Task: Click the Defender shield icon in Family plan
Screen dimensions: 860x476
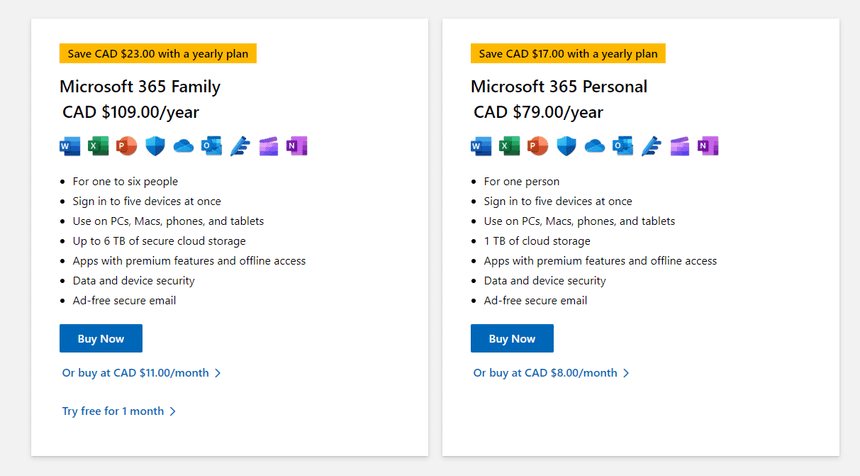Action: click(x=155, y=146)
